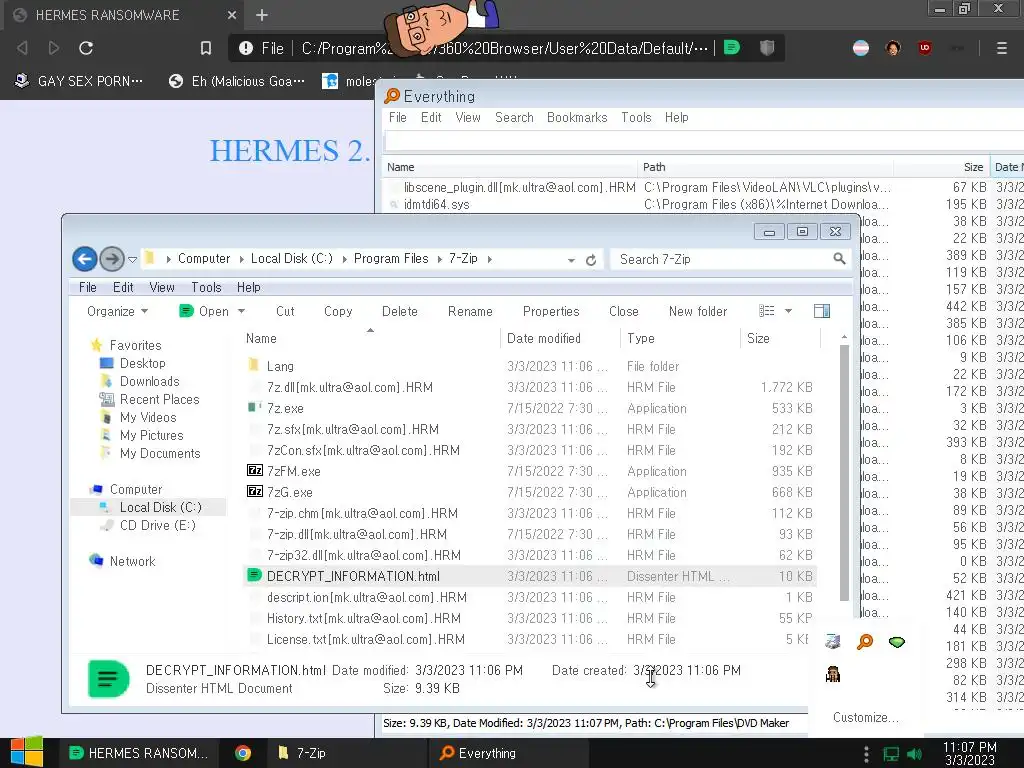Click the browser forward arrow
1024x768 pixels.
(x=54, y=48)
